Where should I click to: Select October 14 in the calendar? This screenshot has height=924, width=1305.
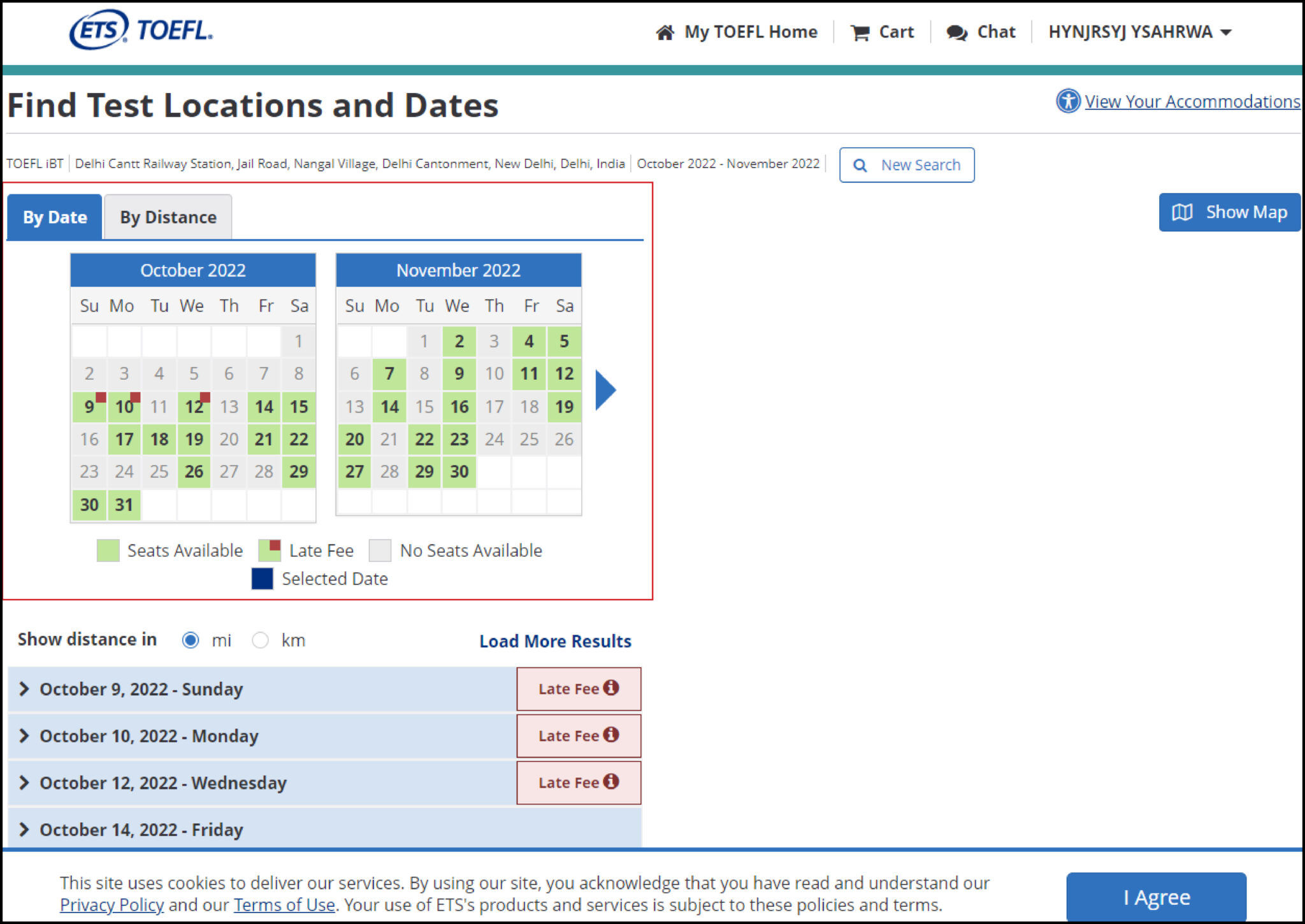pyautogui.click(x=264, y=407)
